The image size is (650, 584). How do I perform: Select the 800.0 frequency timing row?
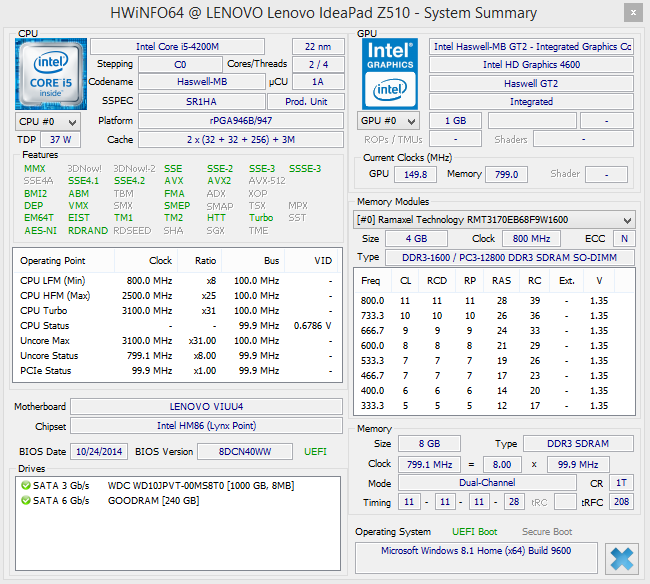pos(493,300)
